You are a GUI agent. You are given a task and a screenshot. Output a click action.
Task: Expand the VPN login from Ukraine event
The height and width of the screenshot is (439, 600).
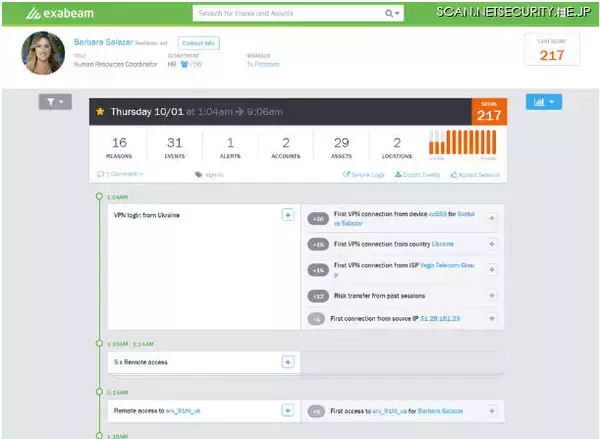point(287,215)
